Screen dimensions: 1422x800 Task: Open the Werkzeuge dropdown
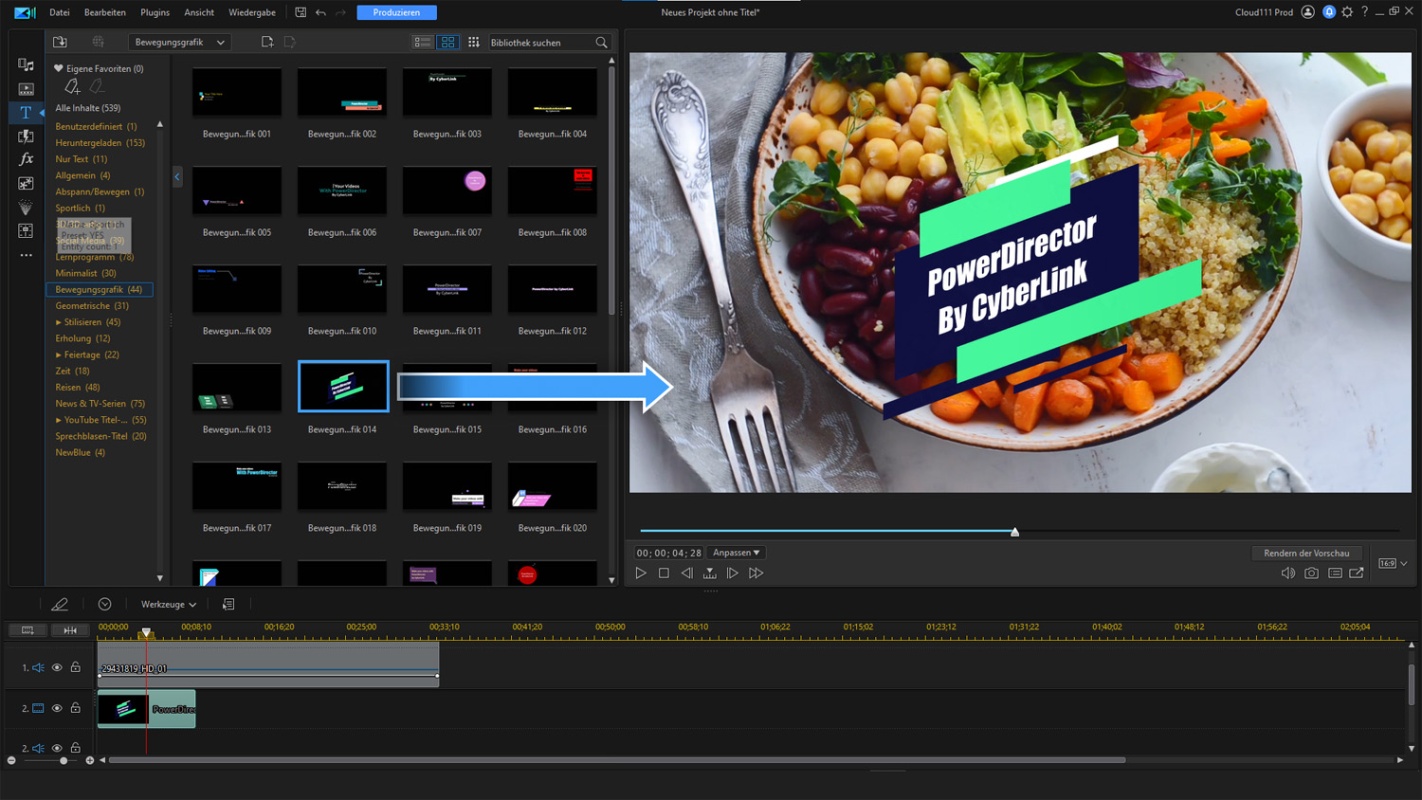[x=168, y=604]
